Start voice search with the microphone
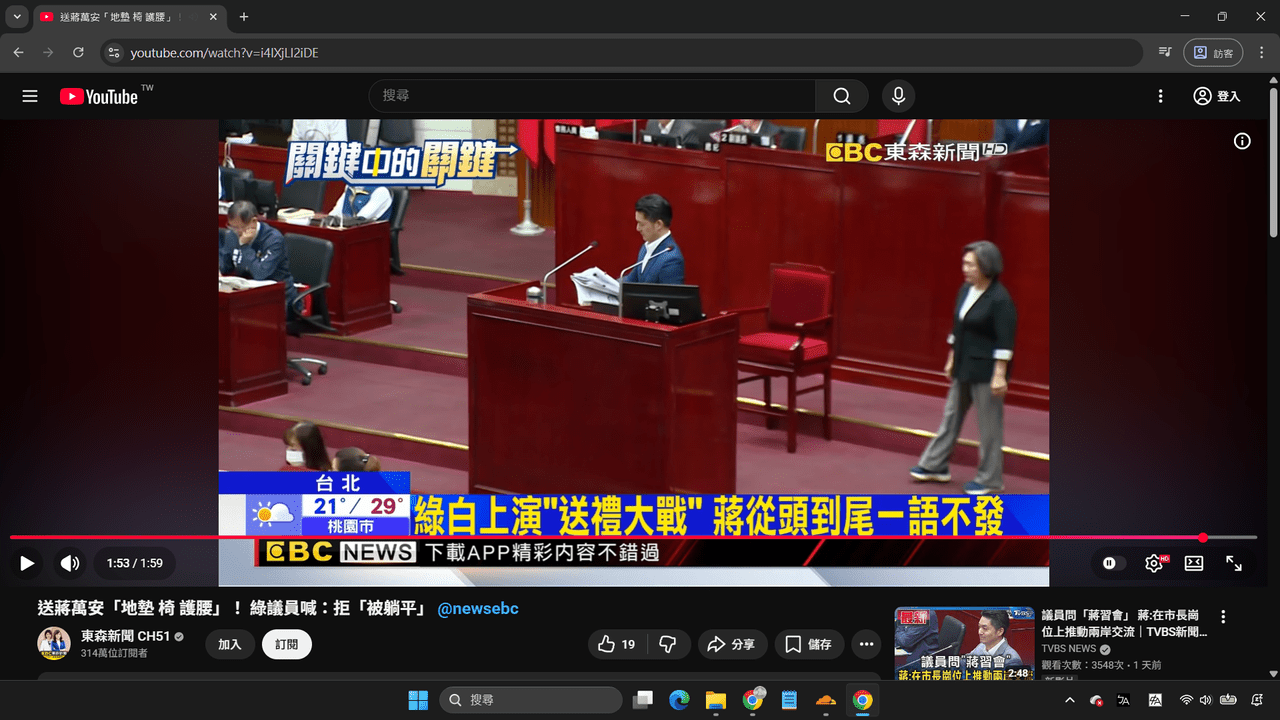The height and width of the screenshot is (720, 1280). coord(898,96)
